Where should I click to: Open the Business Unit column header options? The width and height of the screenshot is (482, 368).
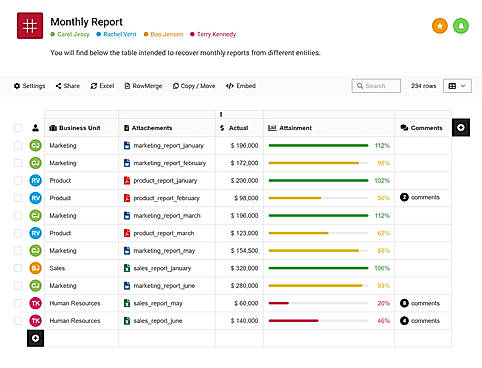tap(75, 128)
